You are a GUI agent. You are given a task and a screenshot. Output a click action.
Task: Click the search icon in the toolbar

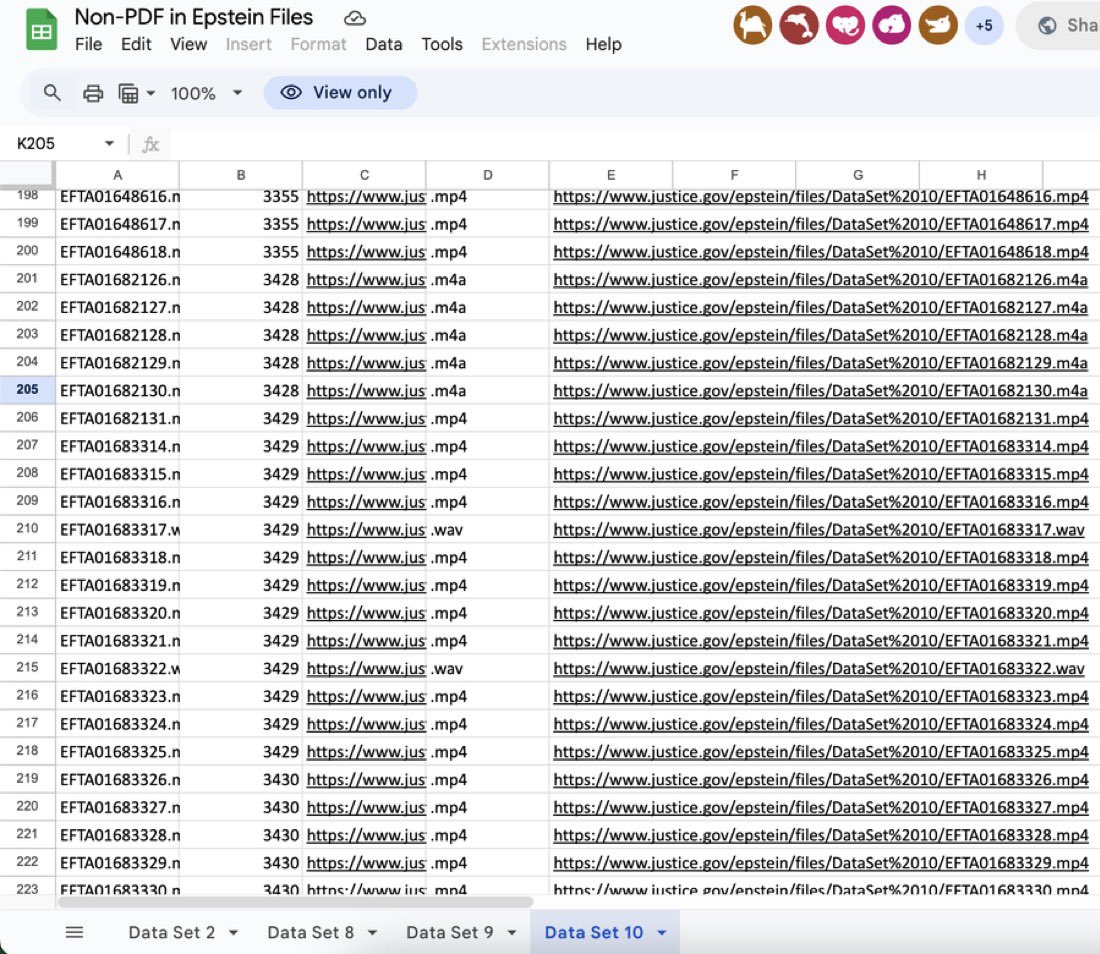tap(51, 92)
